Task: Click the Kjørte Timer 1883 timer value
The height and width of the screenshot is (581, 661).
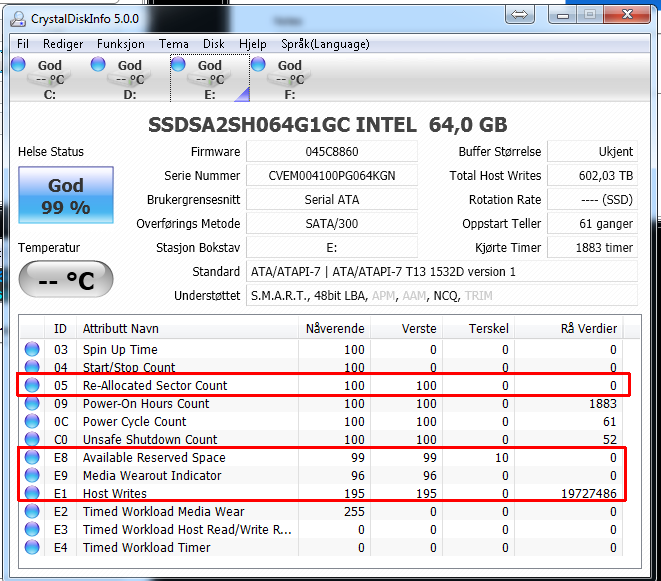Action: [x=592, y=247]
